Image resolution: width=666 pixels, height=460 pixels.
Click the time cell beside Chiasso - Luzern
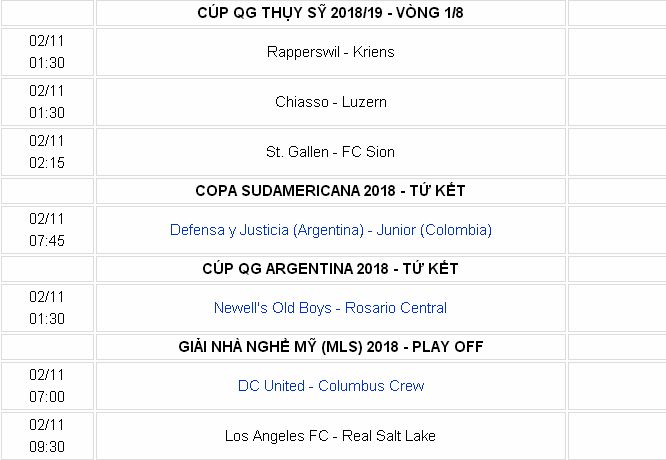47,102
